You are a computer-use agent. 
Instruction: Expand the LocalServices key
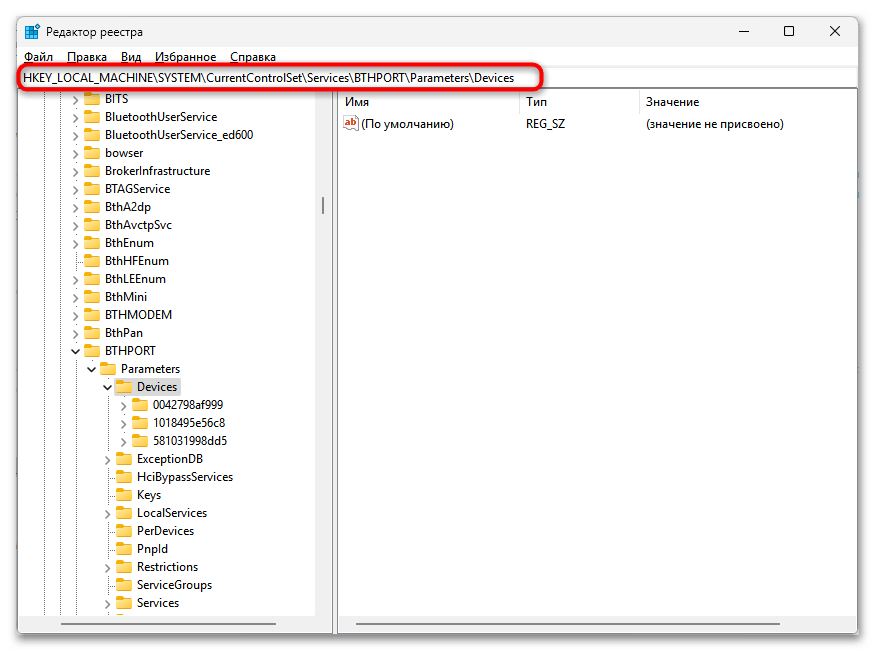[x=107, y=514]
